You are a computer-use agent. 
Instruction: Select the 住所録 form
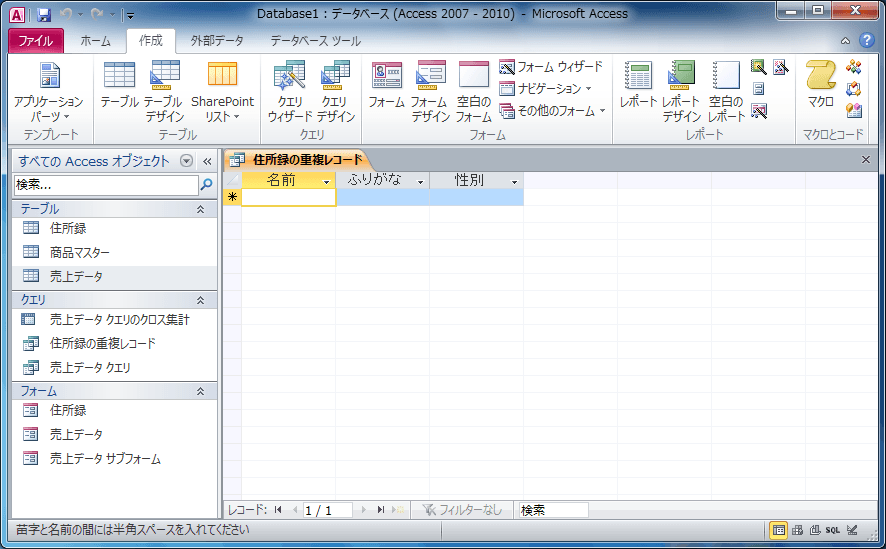[x=115, y=411]
